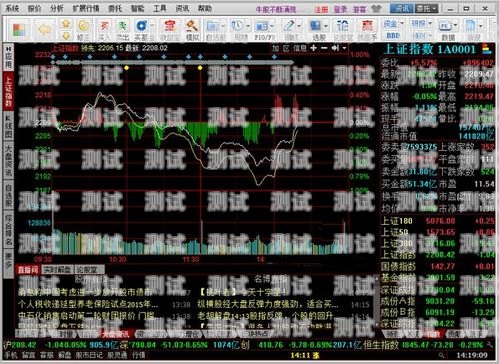Toggle the 信息 info button above chart

coord(300,48)
